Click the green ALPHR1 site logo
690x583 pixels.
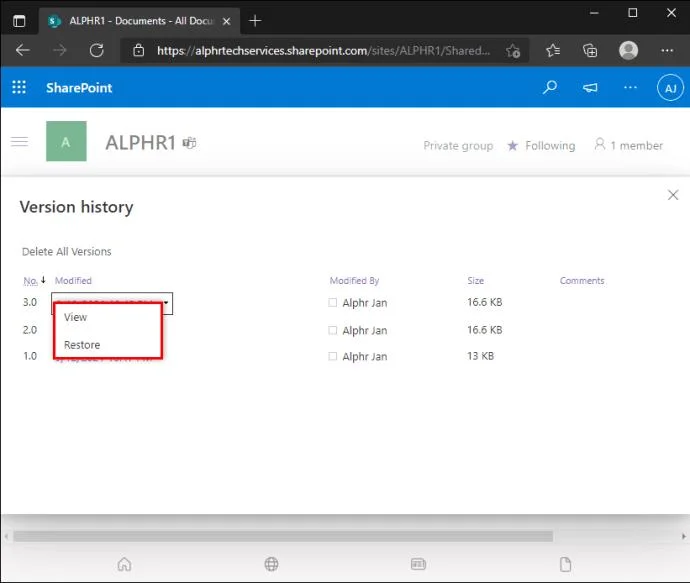pos(66,141)
